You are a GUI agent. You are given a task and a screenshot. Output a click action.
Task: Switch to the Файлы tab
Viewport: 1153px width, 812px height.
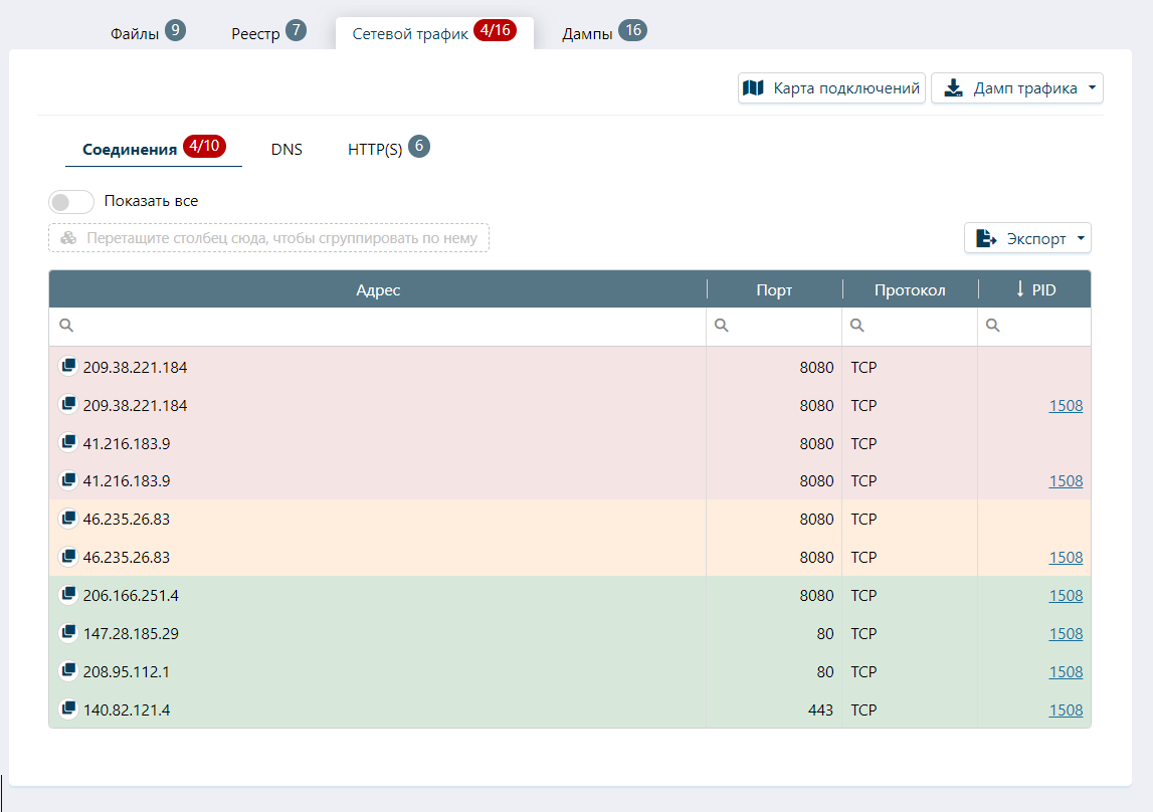point(135,33)
